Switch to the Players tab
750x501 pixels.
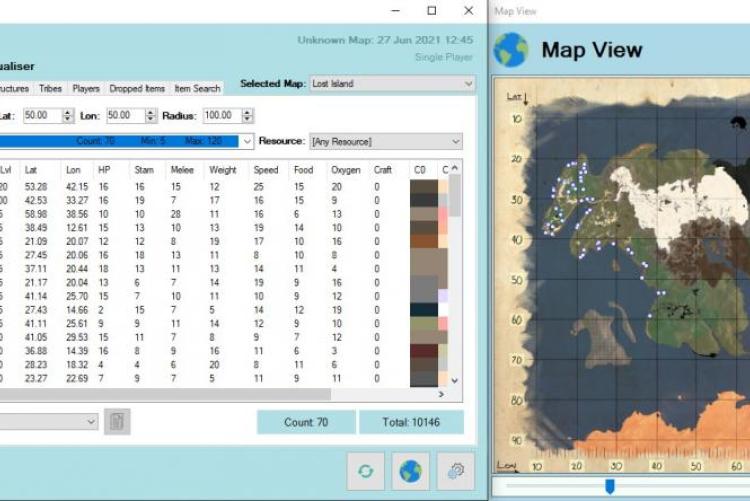[x=86, y=89]
